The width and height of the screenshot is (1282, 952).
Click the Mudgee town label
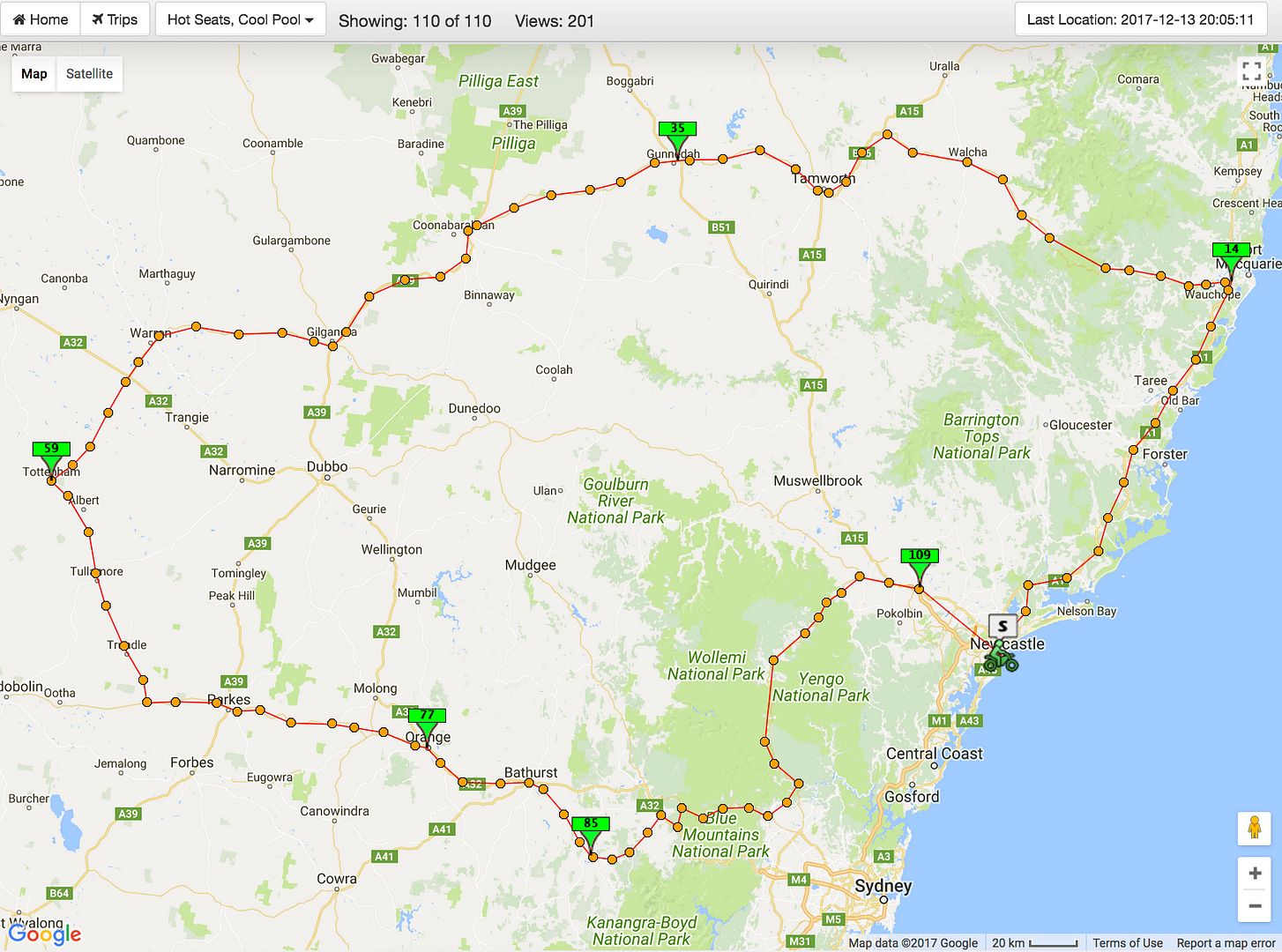(530, 565)
